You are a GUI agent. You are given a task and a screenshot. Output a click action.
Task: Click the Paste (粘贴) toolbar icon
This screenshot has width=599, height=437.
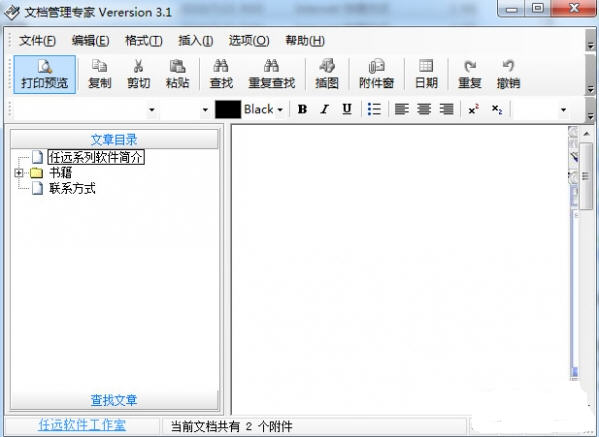(x=177, y=74)
